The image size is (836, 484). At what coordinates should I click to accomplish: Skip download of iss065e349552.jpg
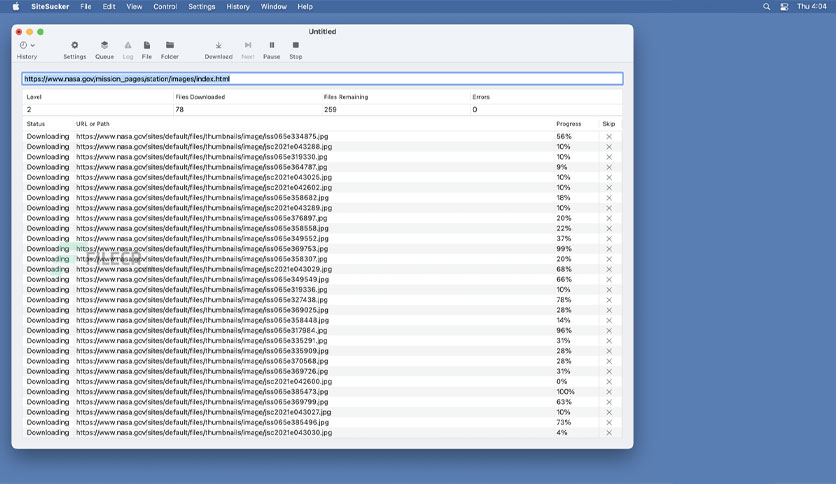(x=609, y=238)
